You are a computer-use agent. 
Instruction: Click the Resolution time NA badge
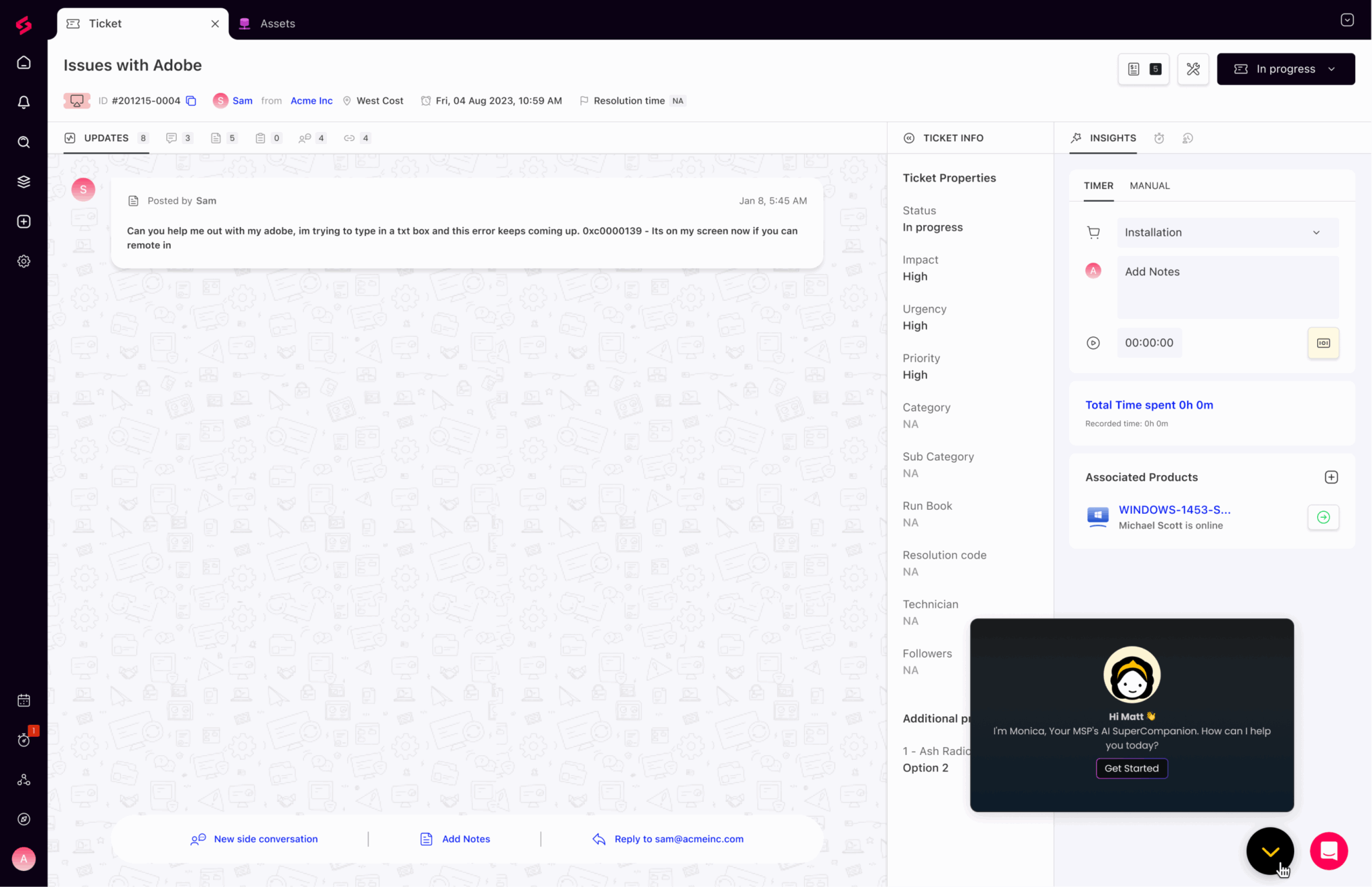coord(678,100)
